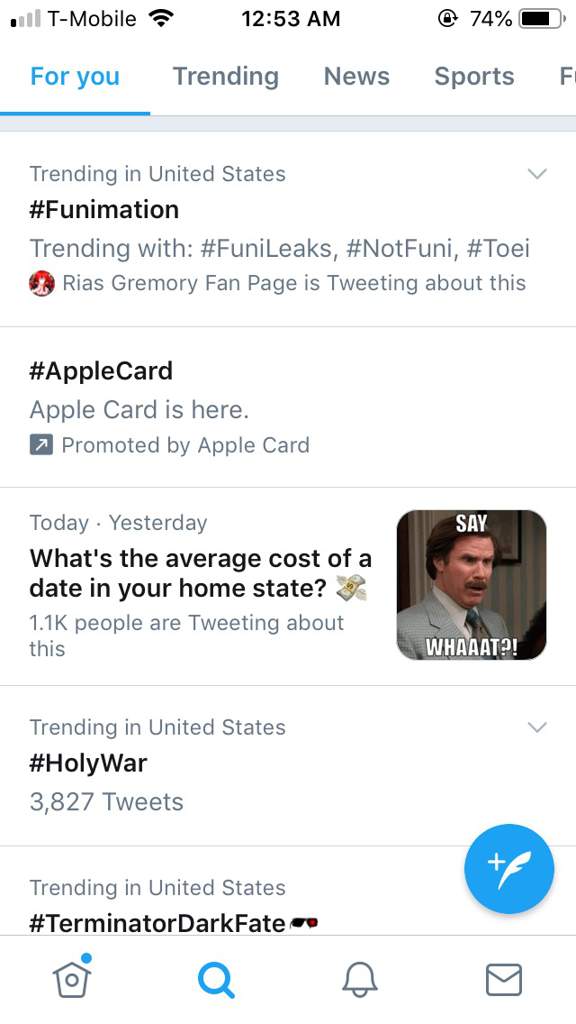Tap the 'Say Whaaat?!' meme thumbnail
The width and height of the screenshot is (576, 1024).
tap(472, 585)
